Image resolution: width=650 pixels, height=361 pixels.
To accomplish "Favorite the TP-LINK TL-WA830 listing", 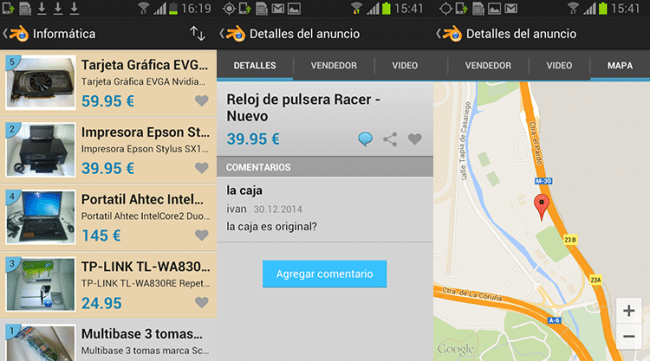I will [x=201, y=302].
